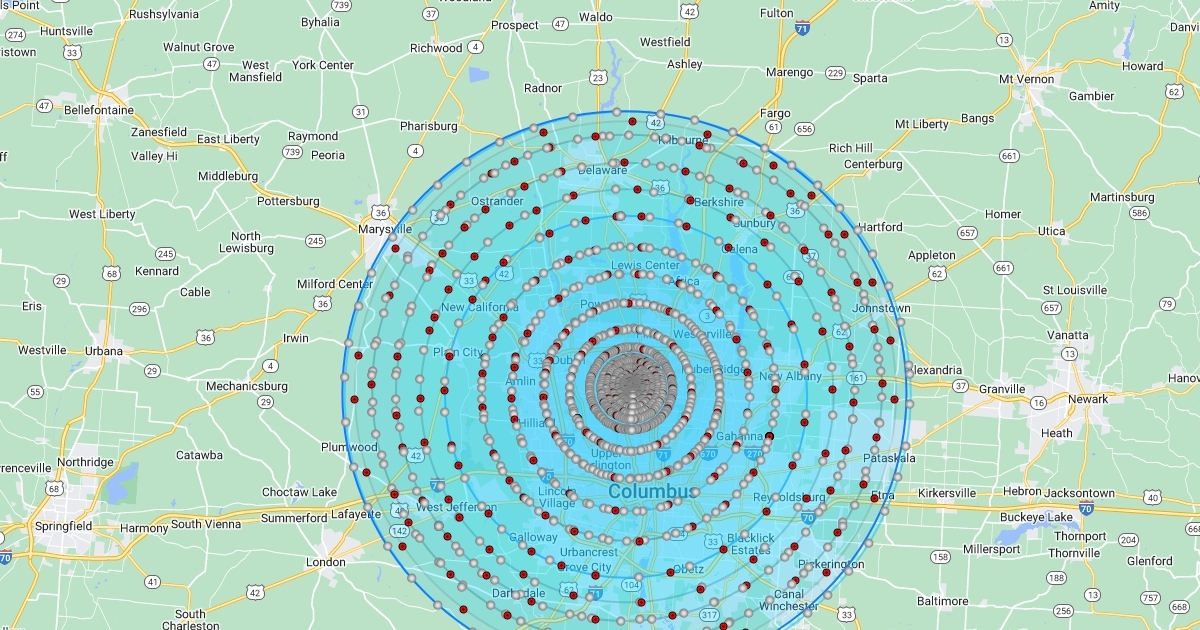The image size is (1200, 630).
Task: Click the route 161 shield near New Albany
Action: (x=856, y=378)
